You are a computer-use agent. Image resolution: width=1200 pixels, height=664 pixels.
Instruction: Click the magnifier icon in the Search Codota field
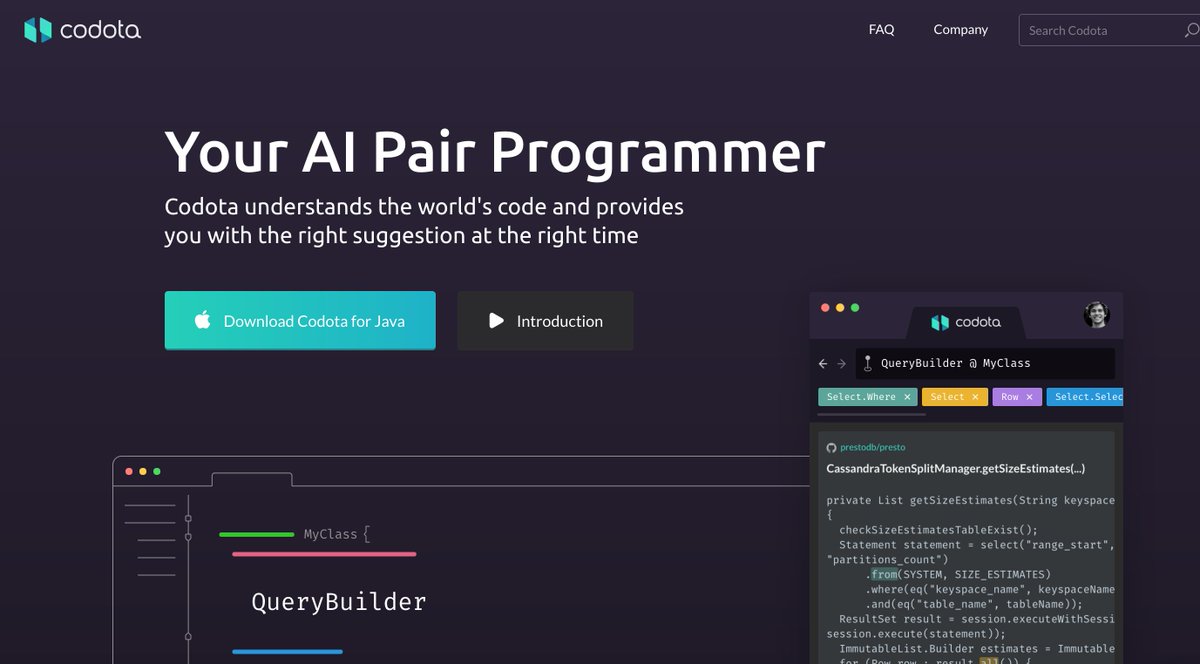coord(1190,30)
